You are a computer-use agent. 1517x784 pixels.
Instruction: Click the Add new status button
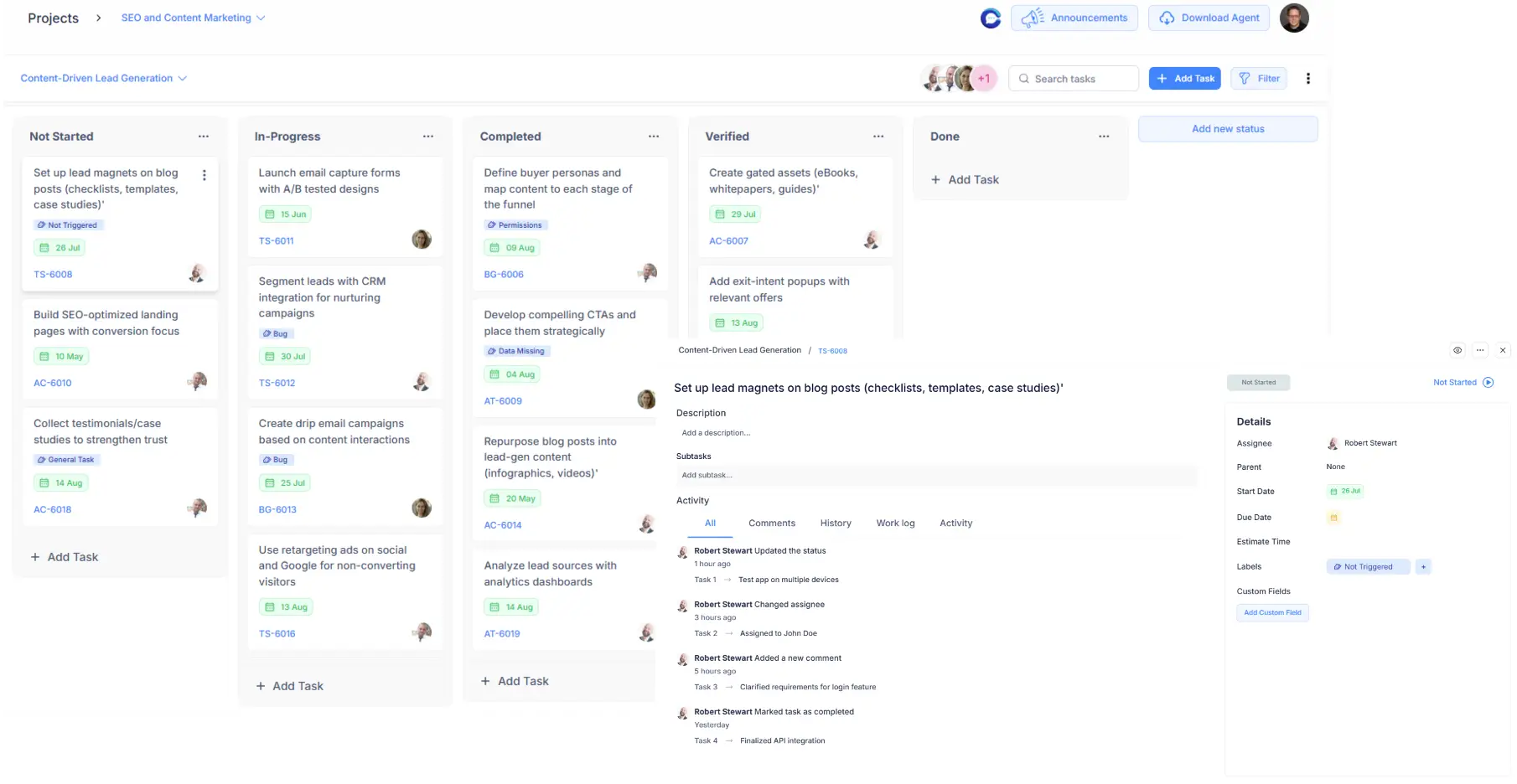[1227, 128]
